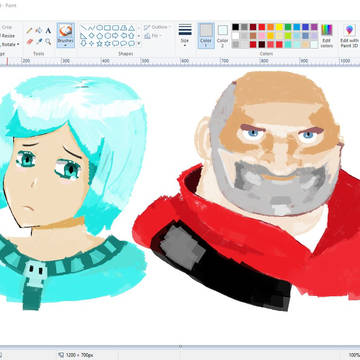Pick the pink color swatch

tap(262, 36)
